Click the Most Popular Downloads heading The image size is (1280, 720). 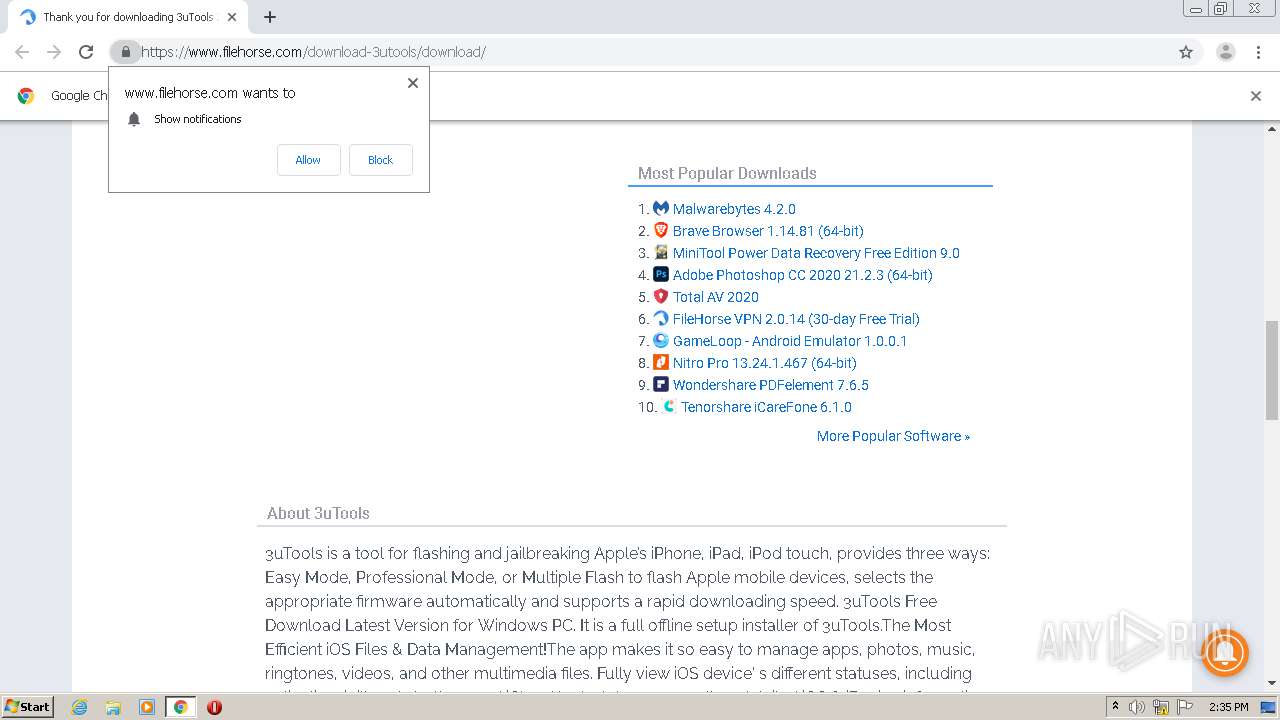pos(727,173)
